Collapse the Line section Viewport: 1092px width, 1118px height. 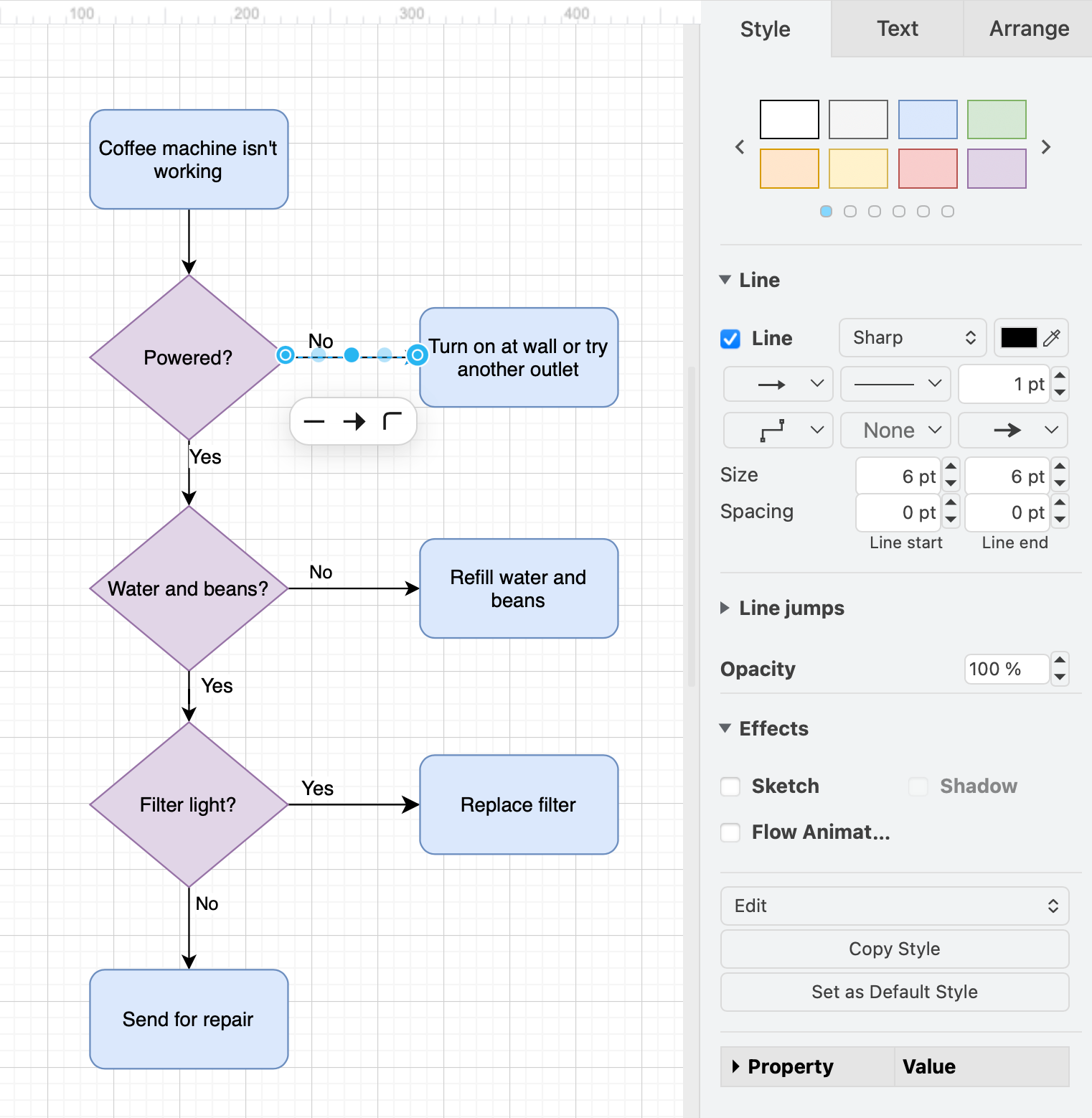725,280
